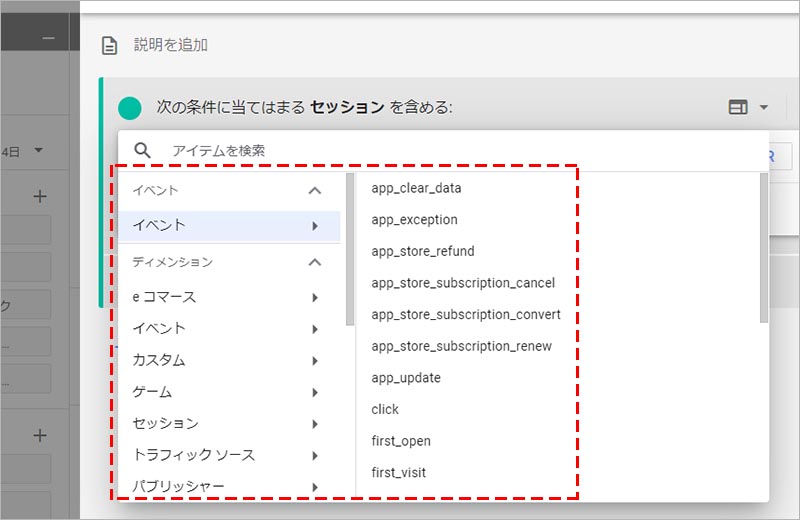
Task: Click the panel layout icon at top right
Action: [738, 107]
